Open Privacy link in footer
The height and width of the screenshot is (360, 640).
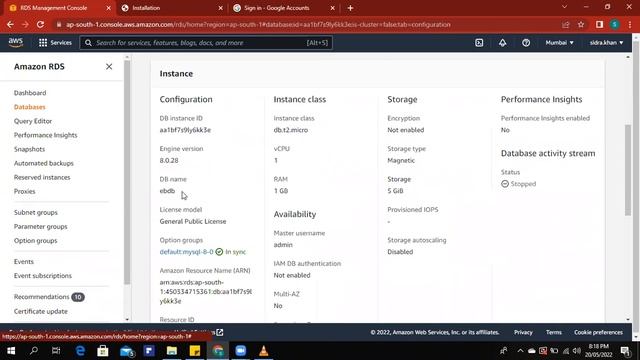pos(523,332)
